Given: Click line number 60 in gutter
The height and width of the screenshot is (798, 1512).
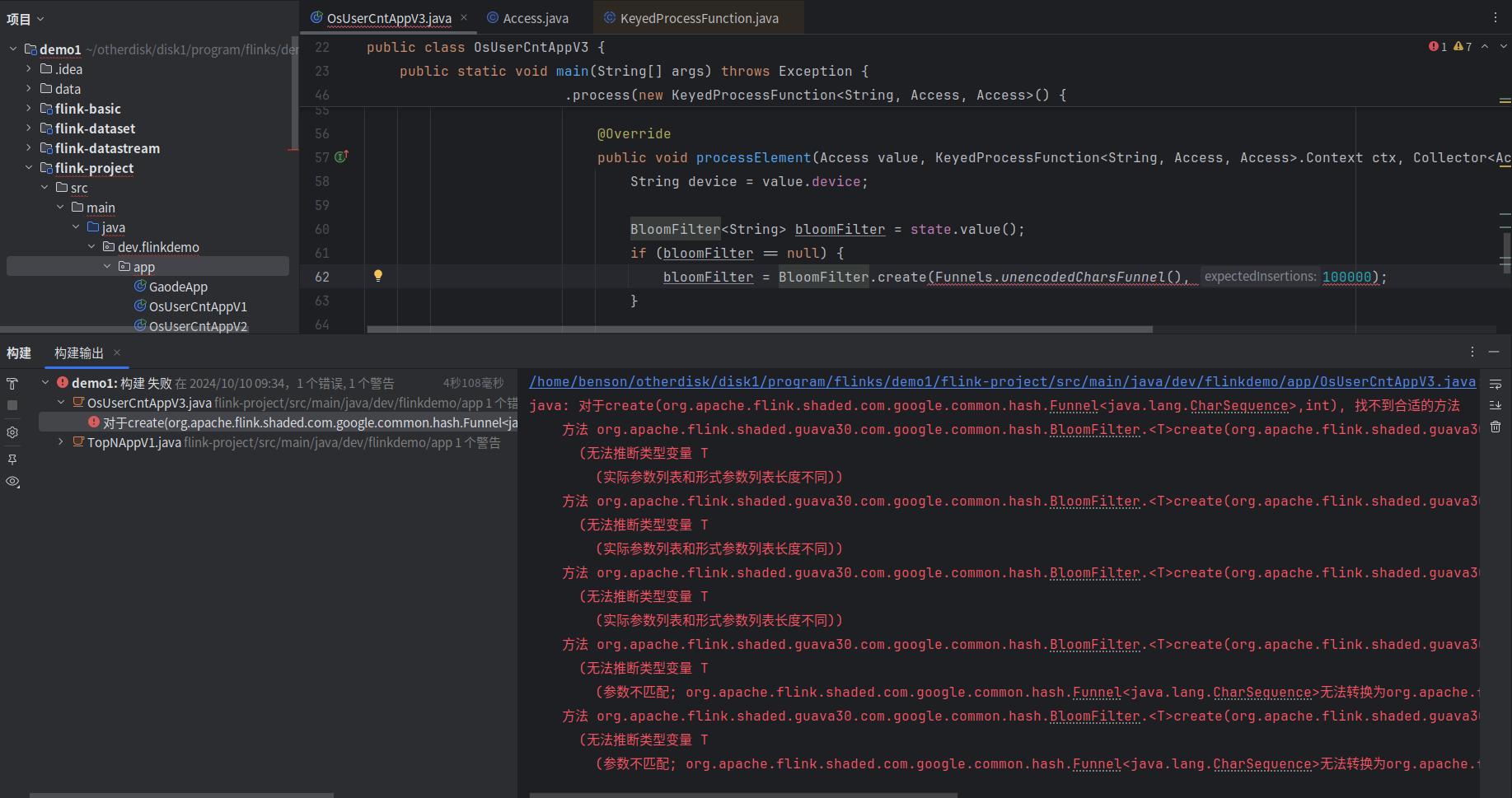Looking at the screenshot, I should point(321,229).
